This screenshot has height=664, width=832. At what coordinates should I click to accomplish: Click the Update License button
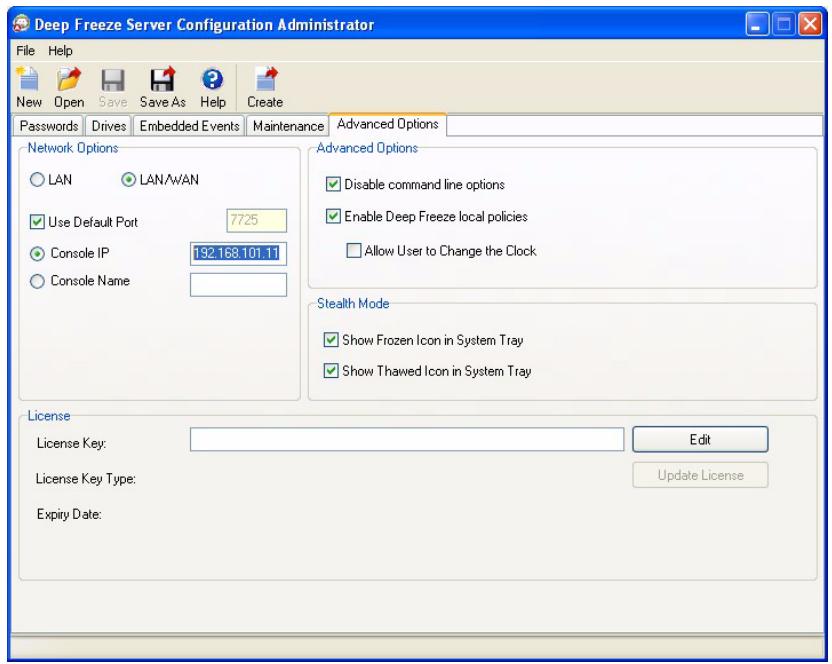pos(700,475)
